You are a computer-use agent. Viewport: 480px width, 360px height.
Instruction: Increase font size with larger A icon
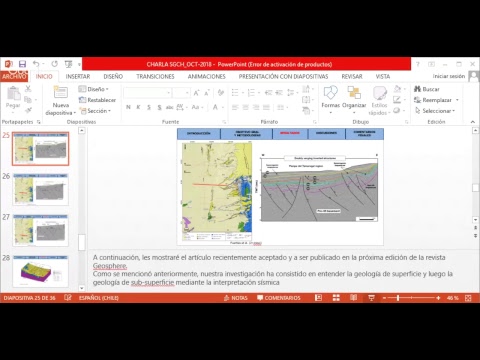point(196,93)
